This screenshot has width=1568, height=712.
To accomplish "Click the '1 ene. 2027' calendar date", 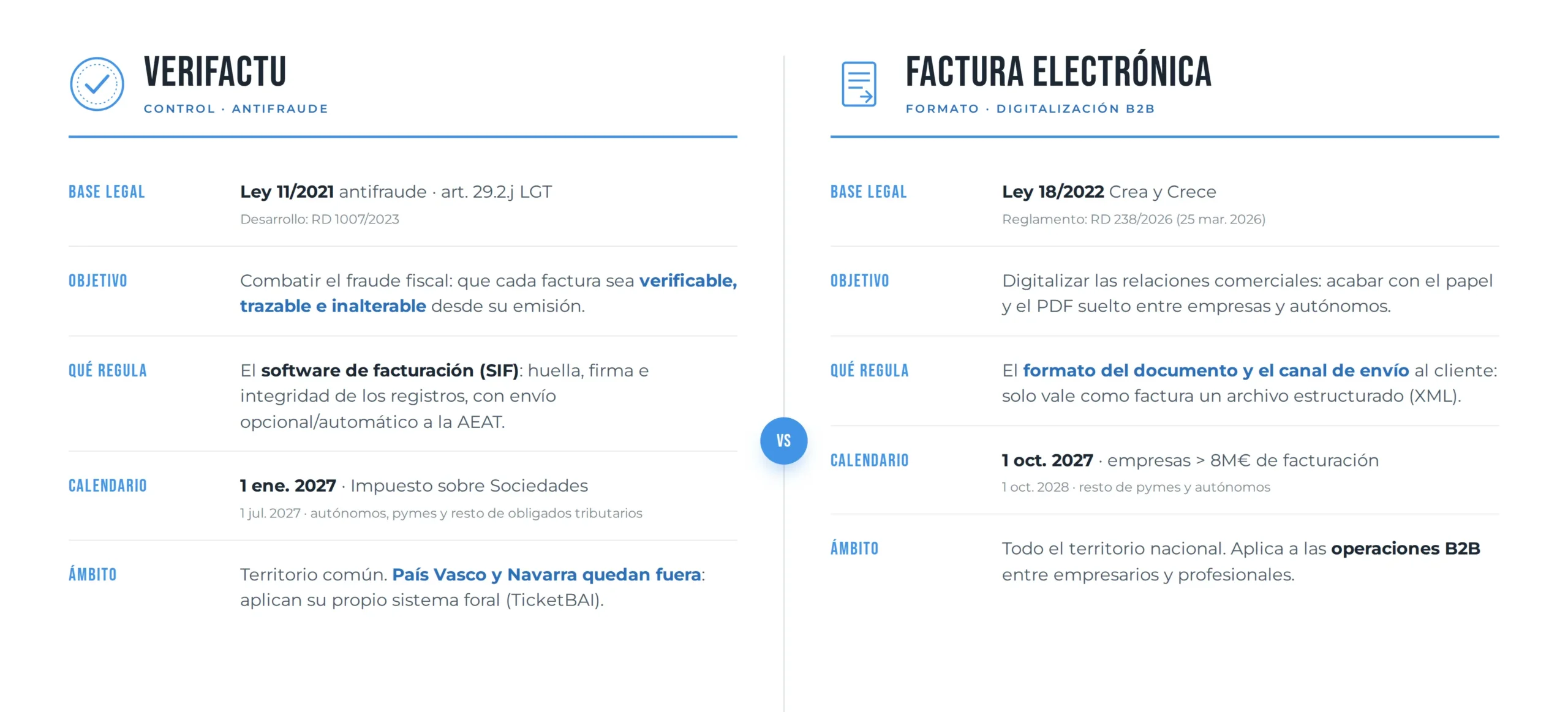I will click(288, 485).
